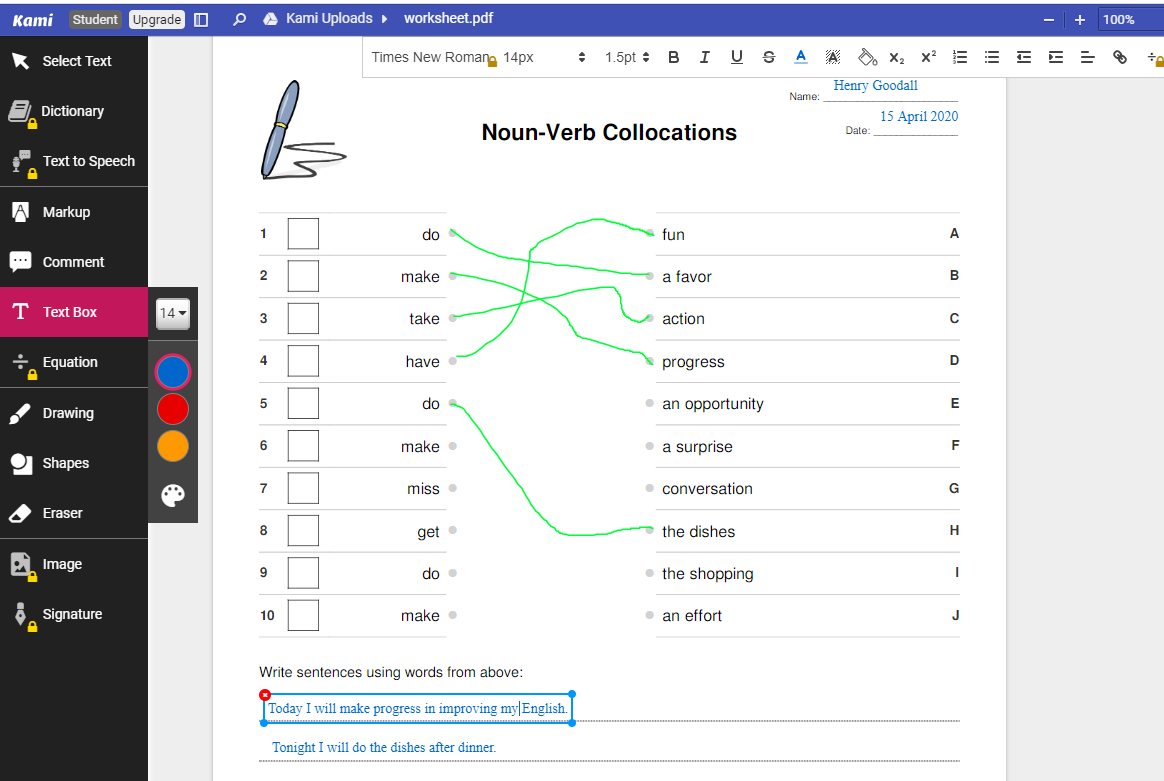Toggle italic formatting

click(704, 57)
